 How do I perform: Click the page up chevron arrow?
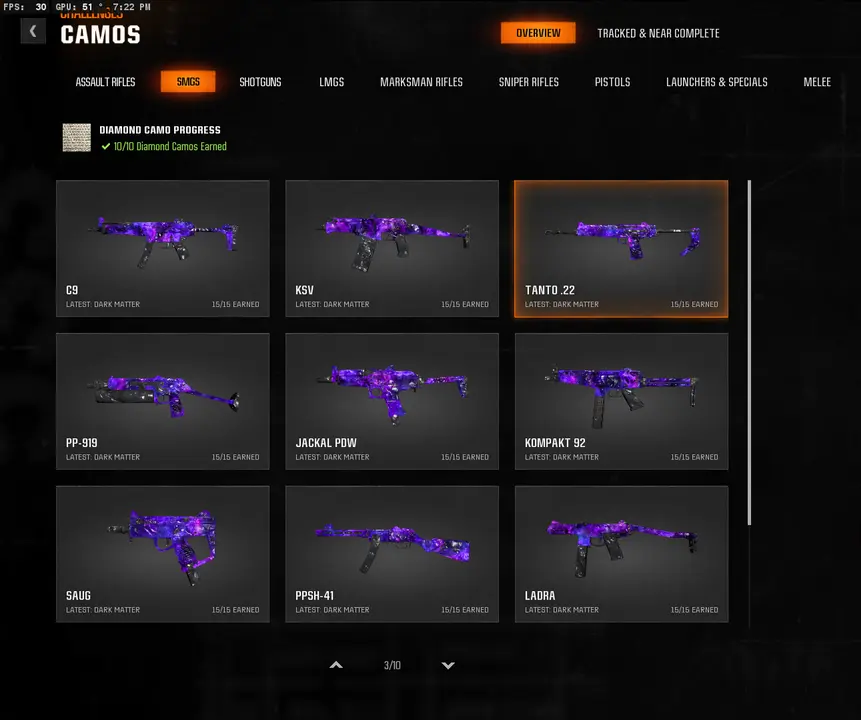pyautogui.click(x=336, y=665)
